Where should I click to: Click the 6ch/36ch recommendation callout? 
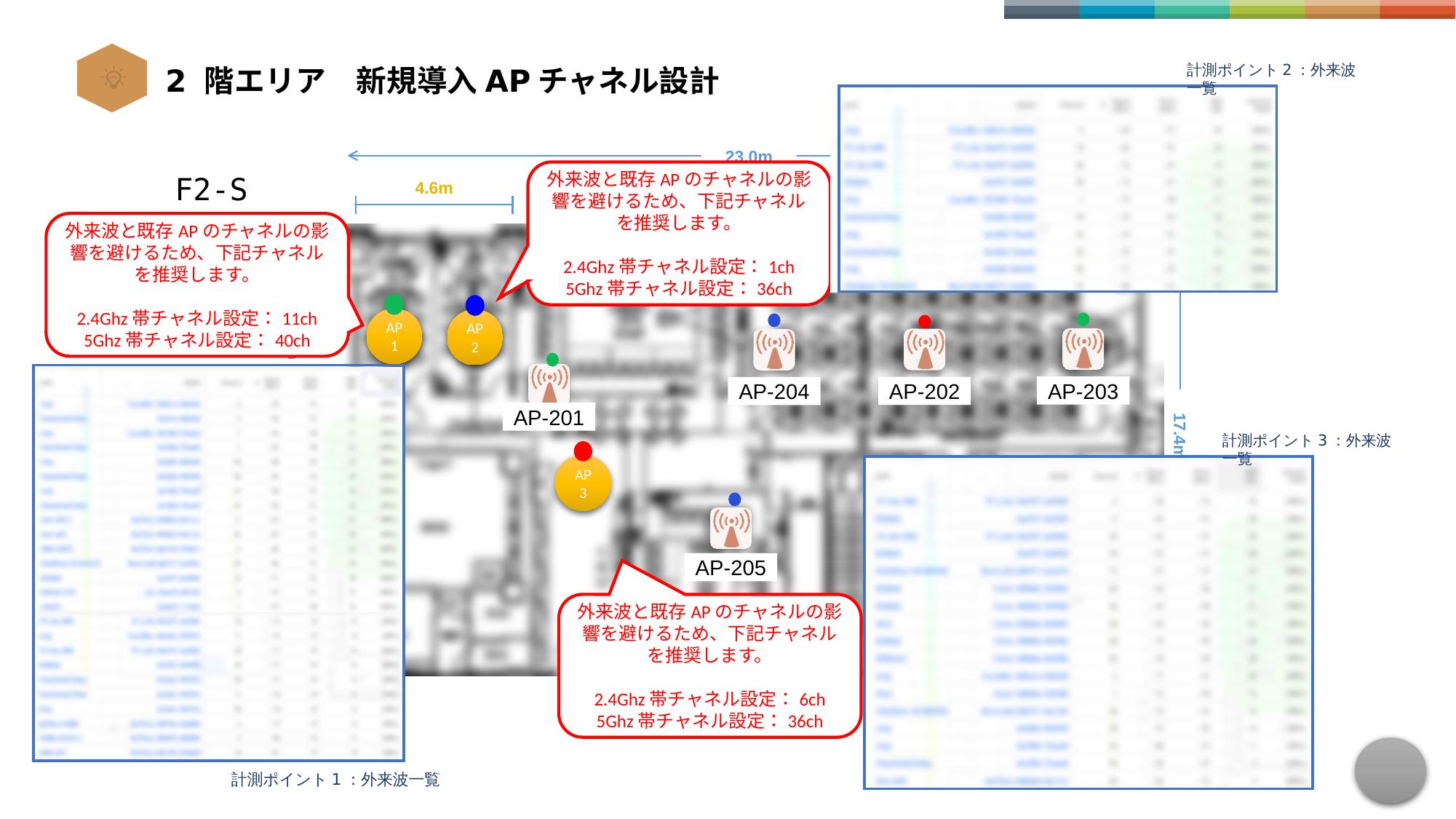709,665
